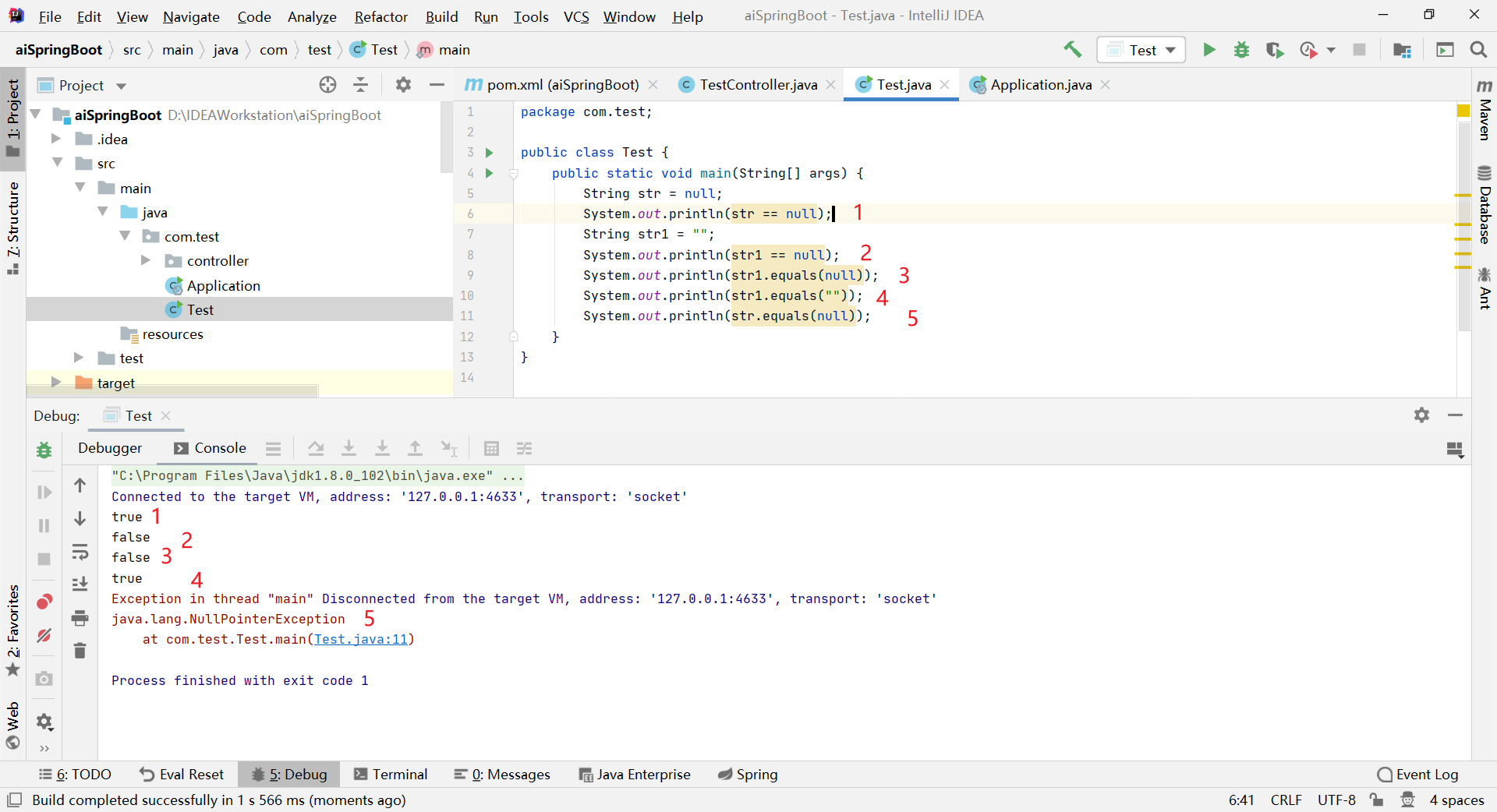Change UTF-8 file encoding in status bar

pos(1336,800)
